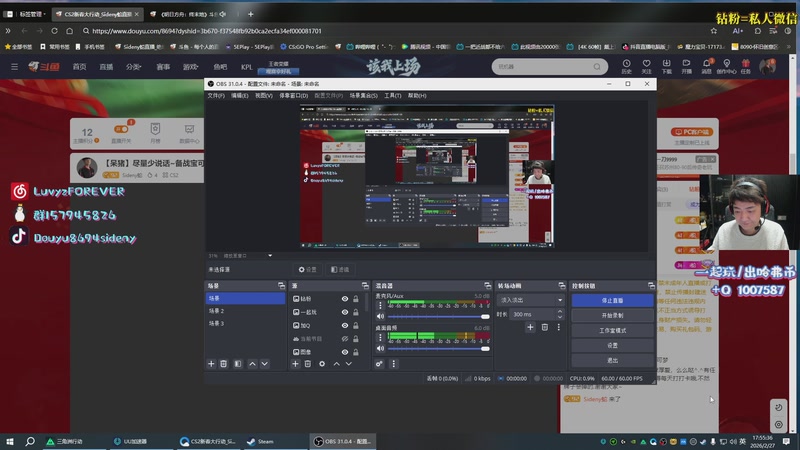Screen dimensions: 800x450
Task: Click 开始录制 start recording button
Action: [x=612, y=315]
